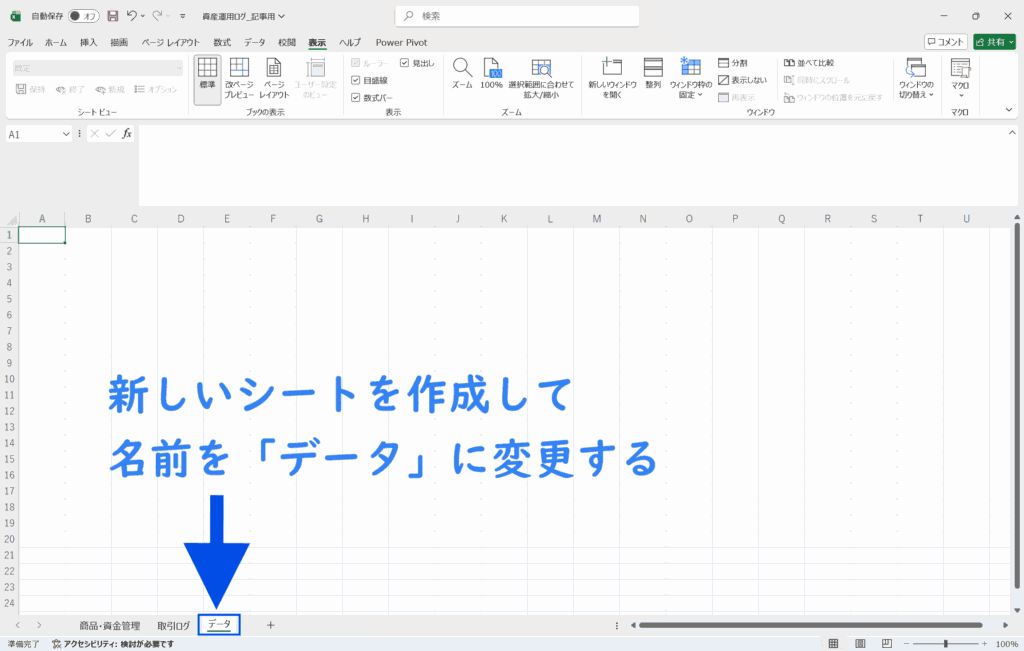The height and width of the screenshot is (651, 1024).
Task: Toggle the 自動保存 switch
Action: (83, 16)
